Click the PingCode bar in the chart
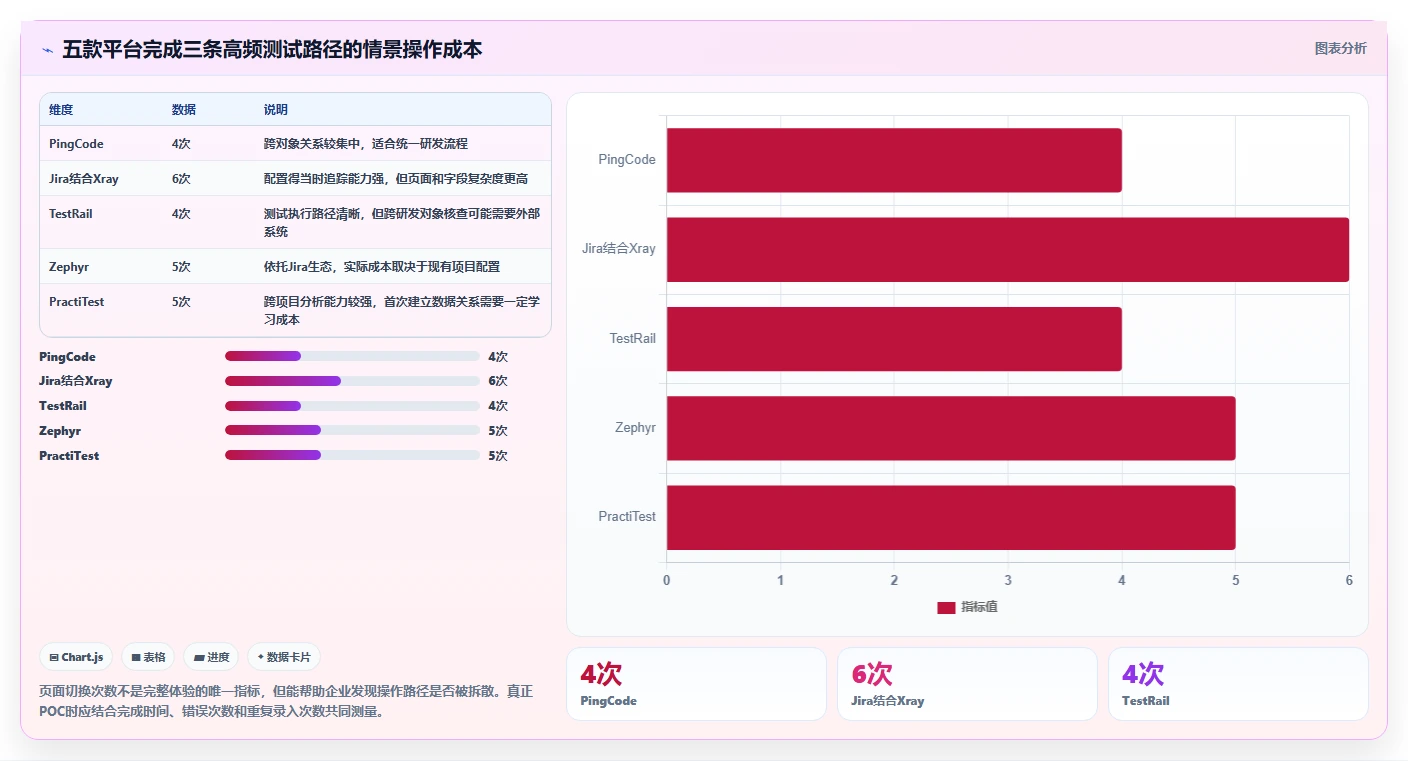 894,160
